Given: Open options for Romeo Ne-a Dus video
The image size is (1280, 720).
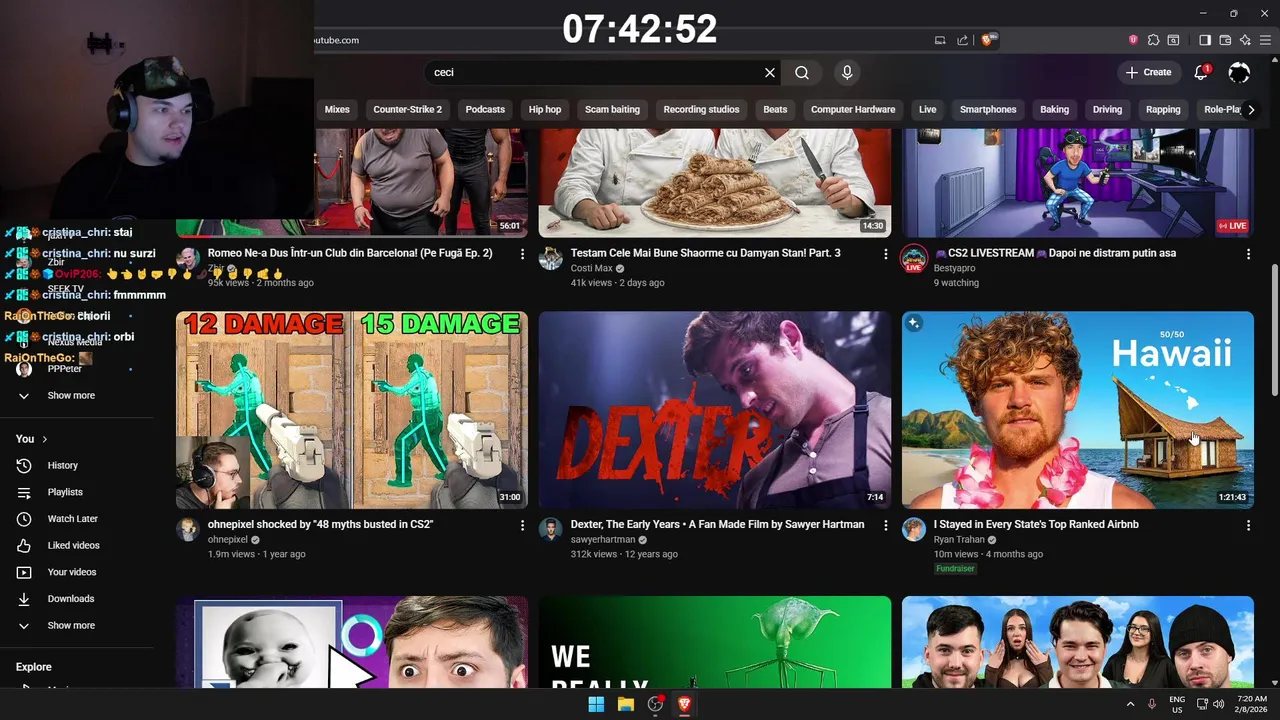Looking at the screenshot, I should pos(522,254).
